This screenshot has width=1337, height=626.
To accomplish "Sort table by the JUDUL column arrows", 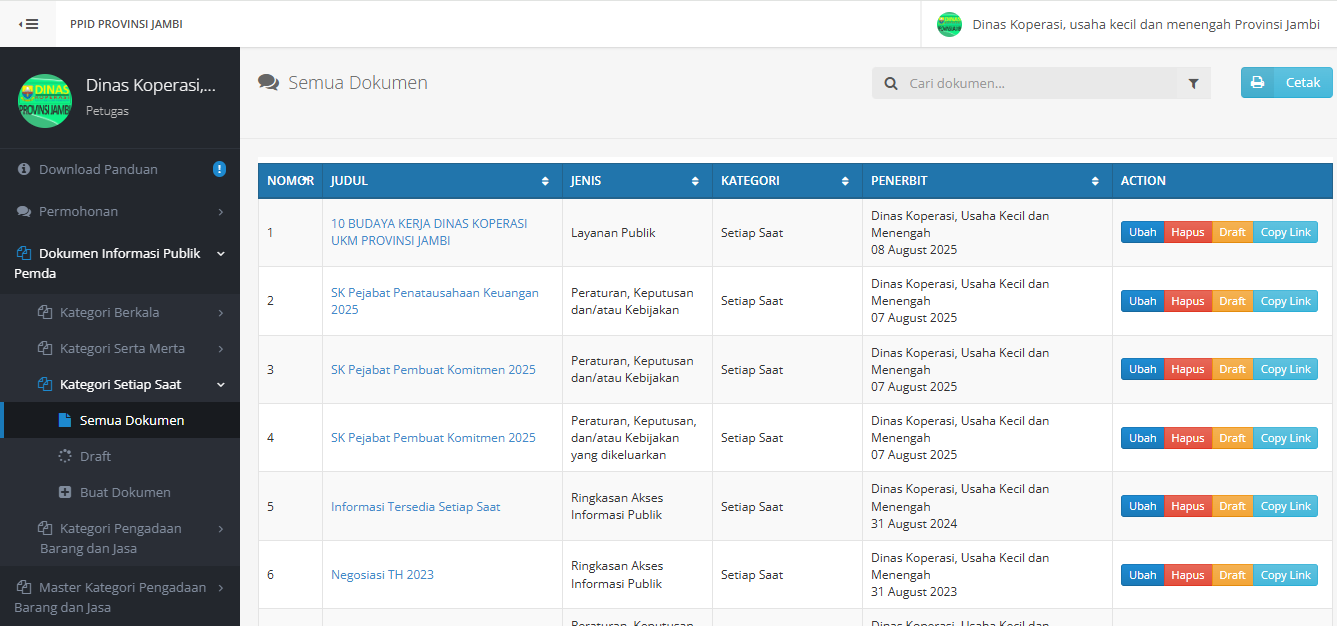I will (545, 181).
